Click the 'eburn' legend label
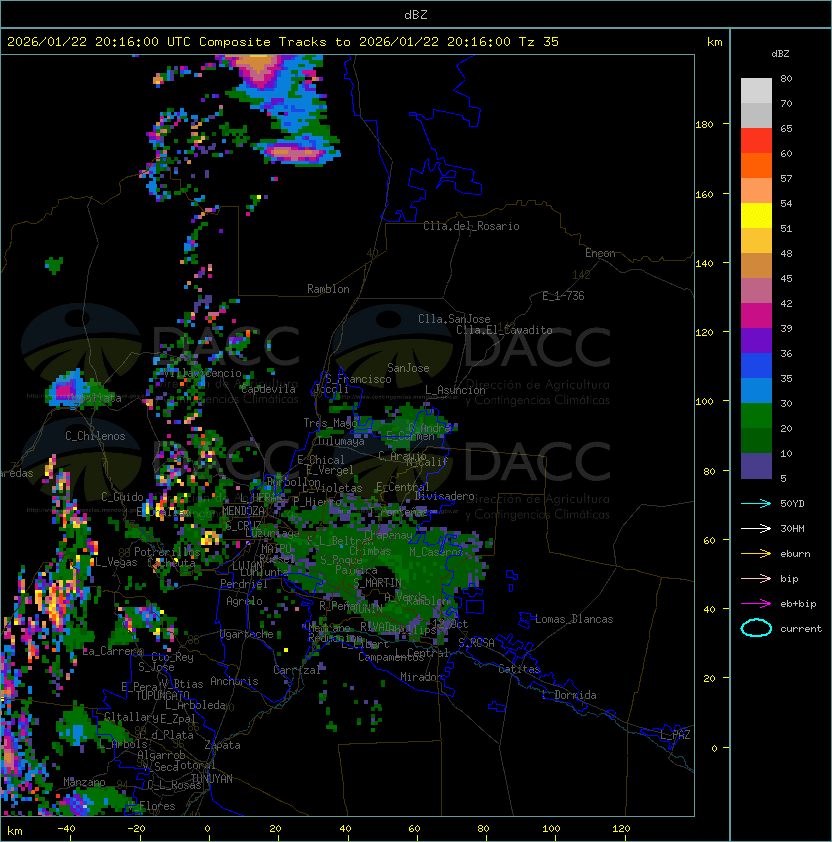This screenshot has height=842, width=832. (x=795, y=554)
